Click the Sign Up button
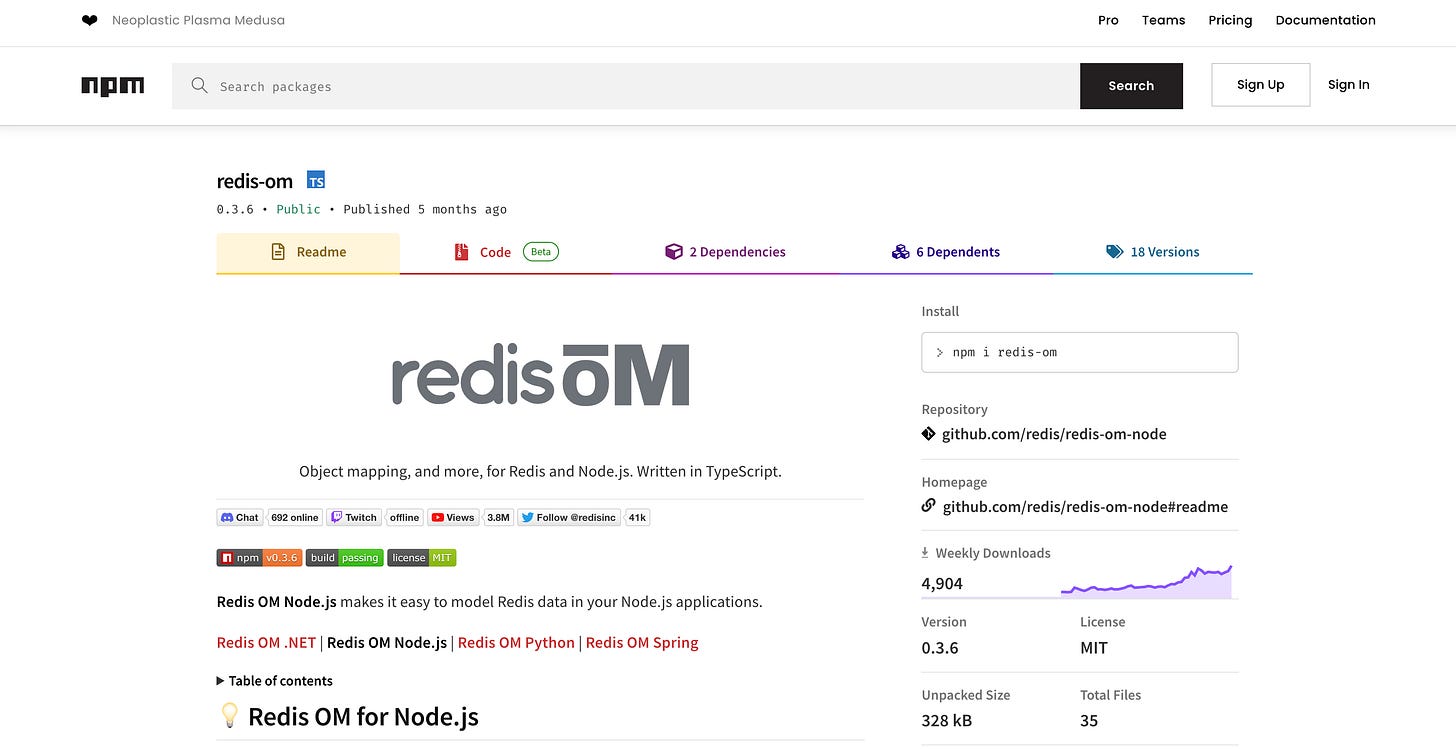The image size is (1456, 749). (1260, 85)
